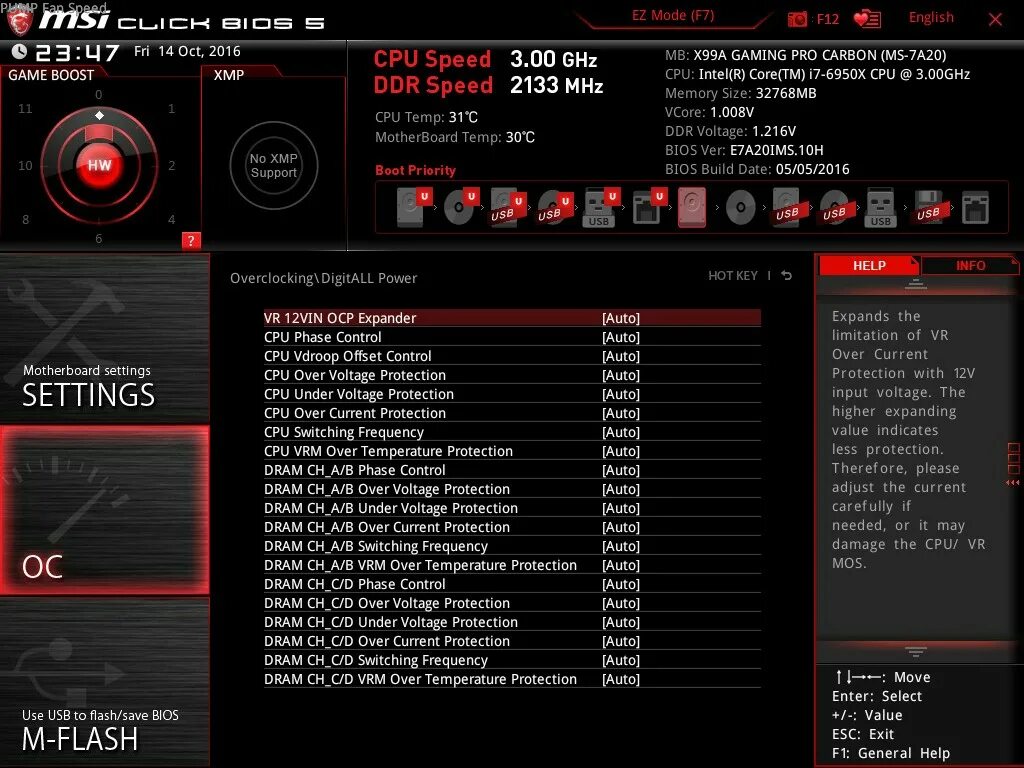Select the UEFI USB CD/DVD boot icon
Viewport: 1024px width, 768px height.
click(554, 207)
